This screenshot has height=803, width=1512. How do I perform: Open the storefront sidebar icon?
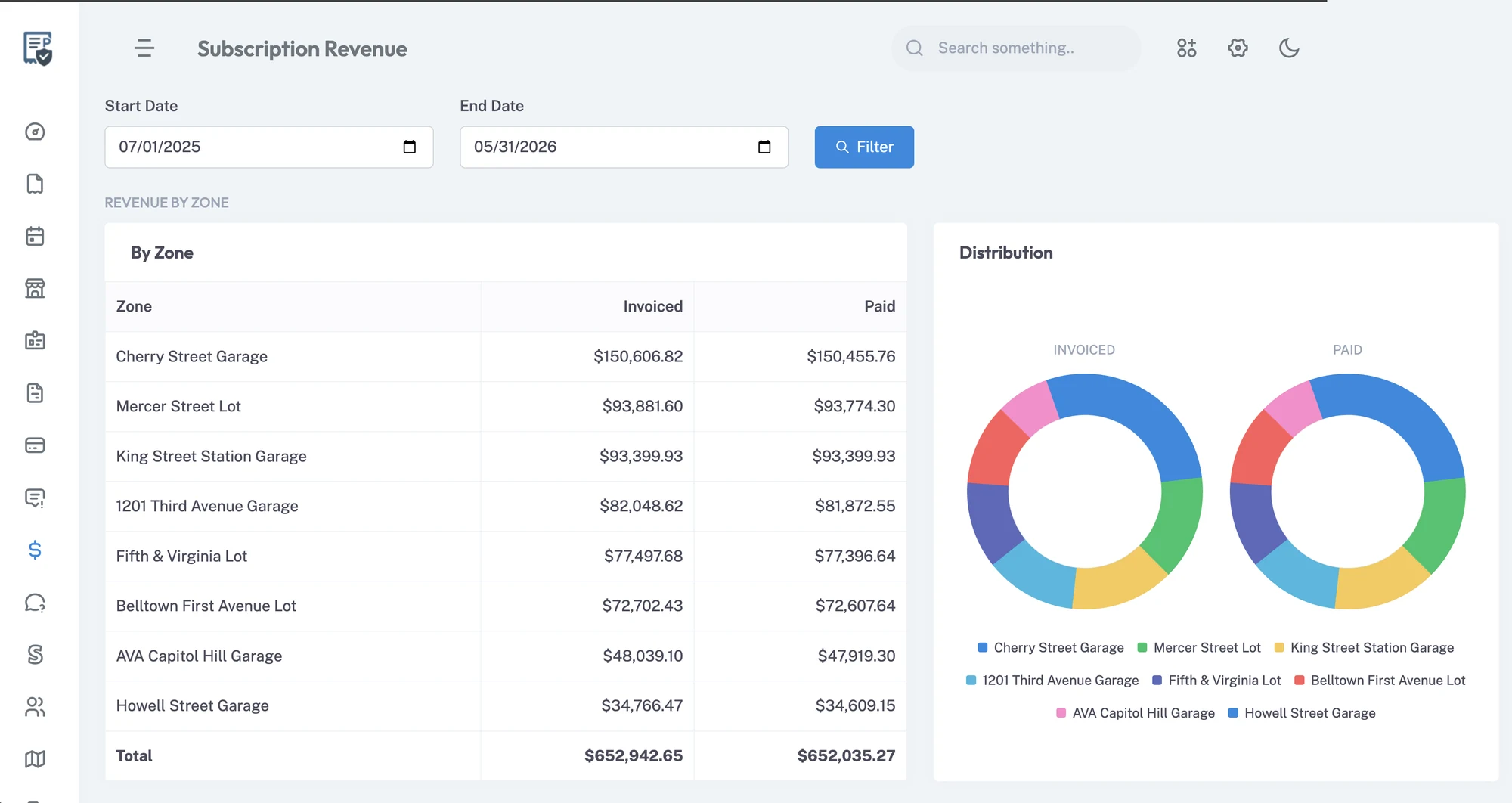(x=35, y=288)
